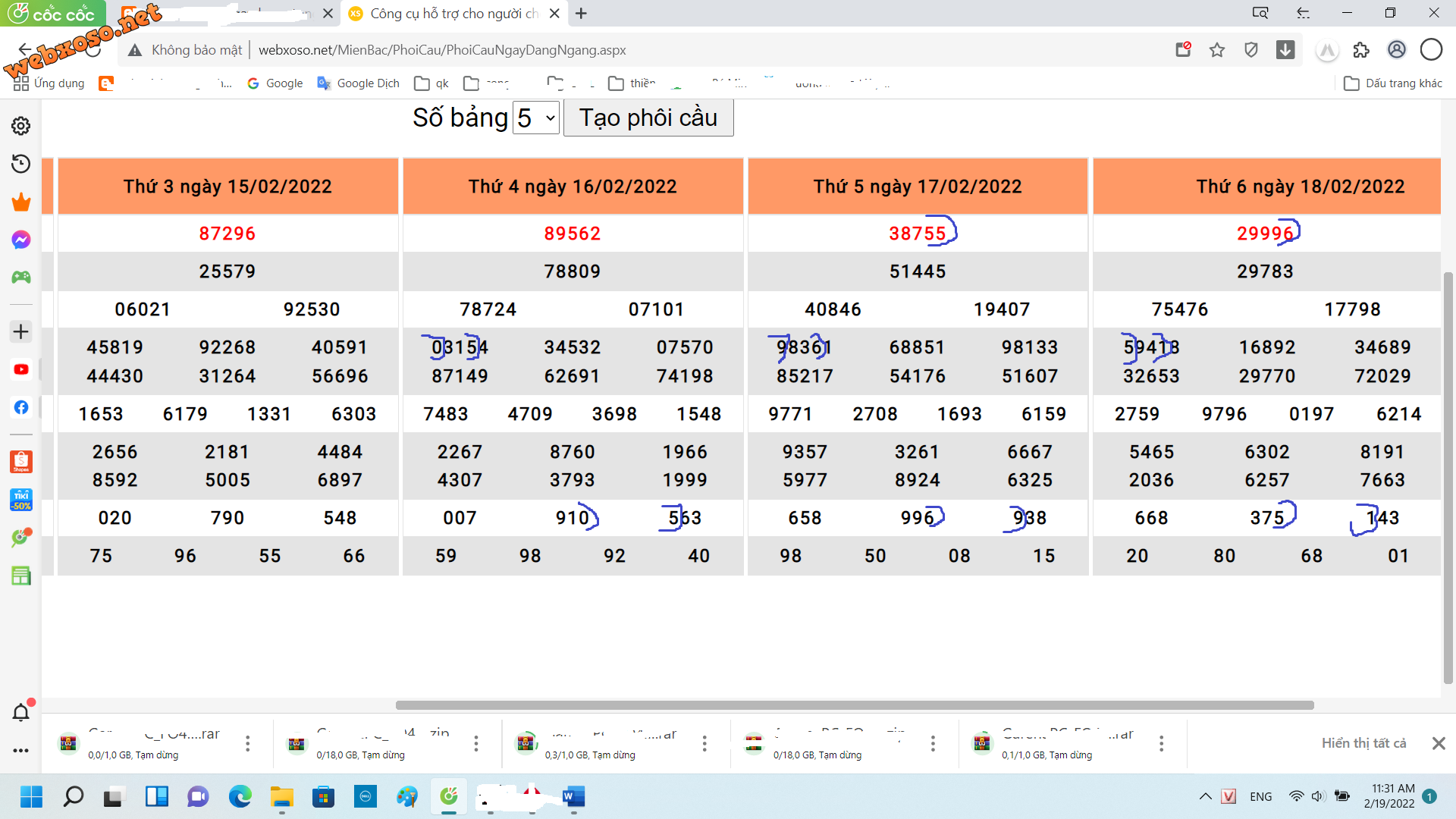
Task: Click the special prize number 87296
Action: point(227,234)
